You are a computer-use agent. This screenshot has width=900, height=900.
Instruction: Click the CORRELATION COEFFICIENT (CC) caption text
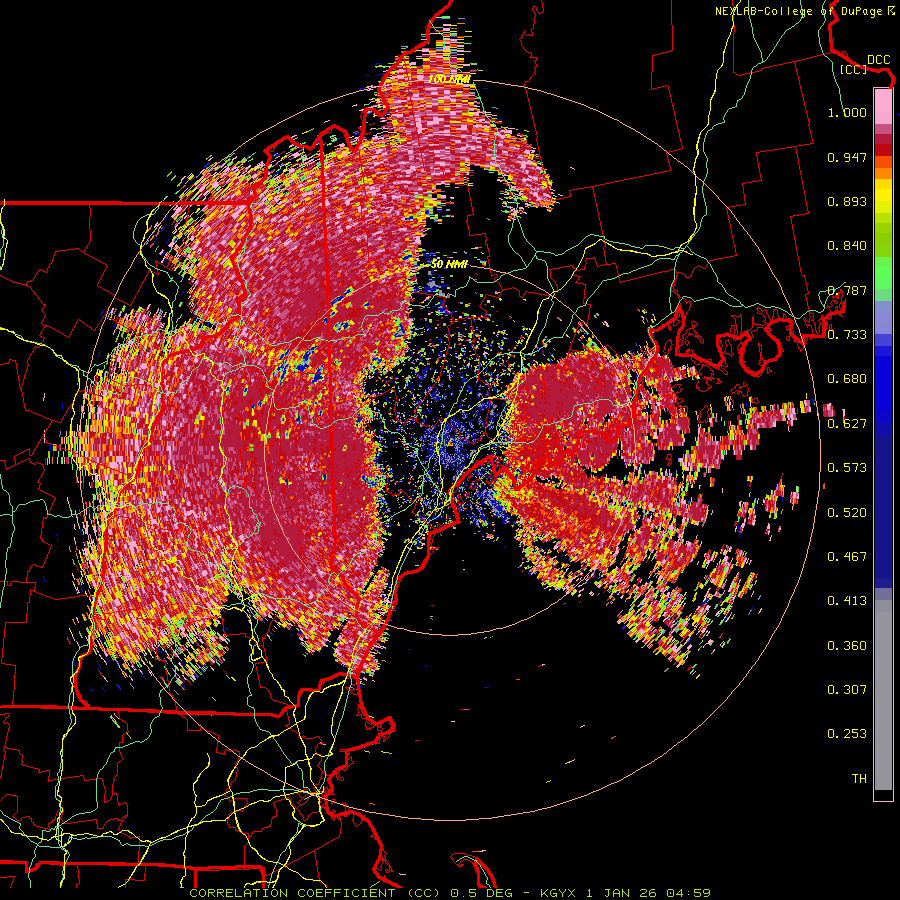click(315, 893)
